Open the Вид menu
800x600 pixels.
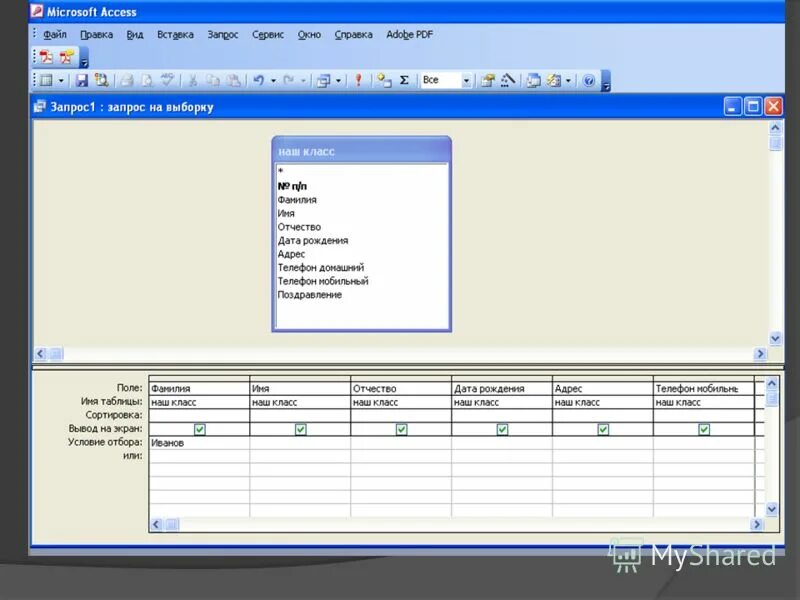coord(135,35)
